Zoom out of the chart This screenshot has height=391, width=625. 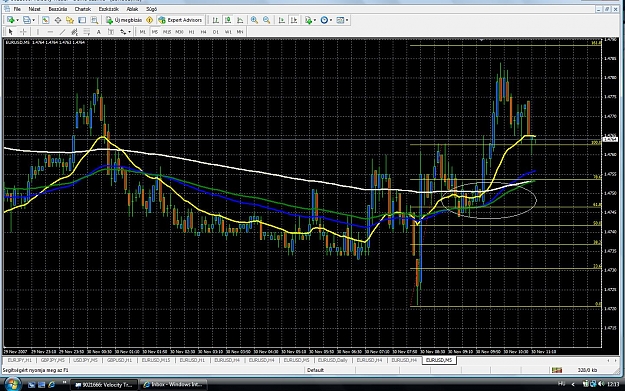pos(267,20)
